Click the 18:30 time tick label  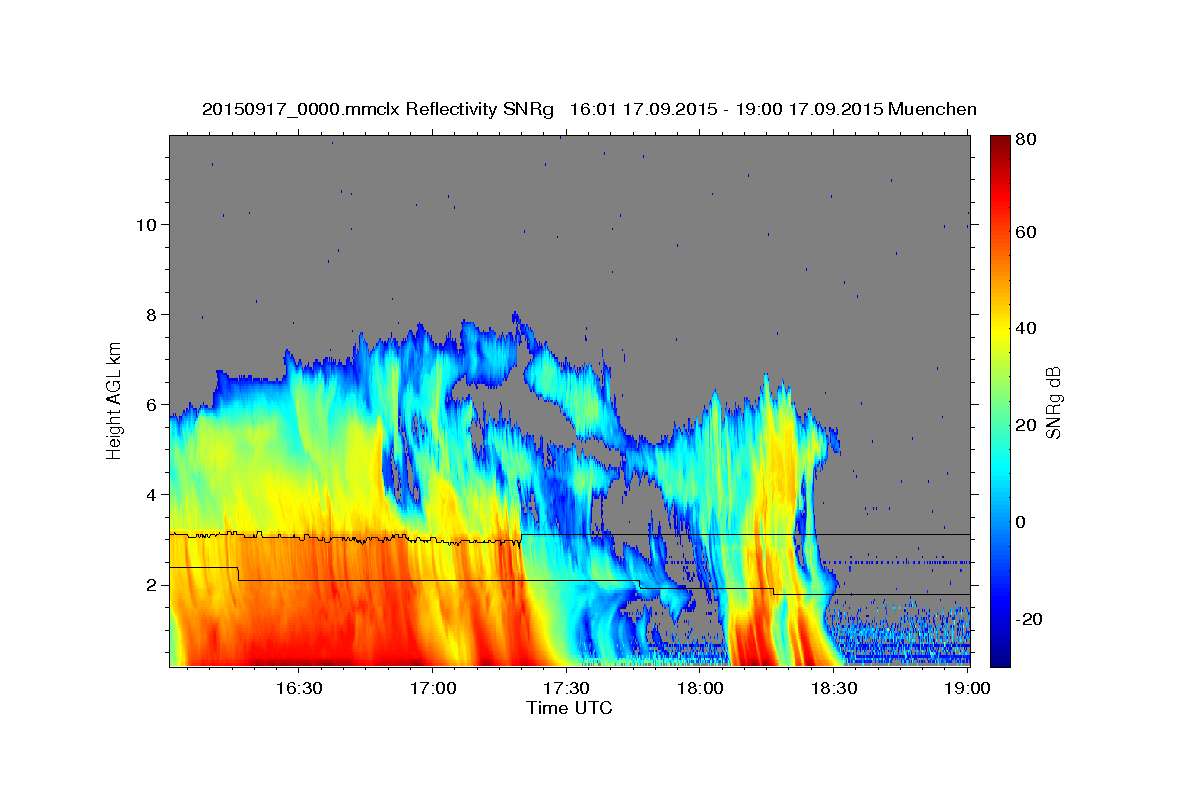[x=834, y=688]
